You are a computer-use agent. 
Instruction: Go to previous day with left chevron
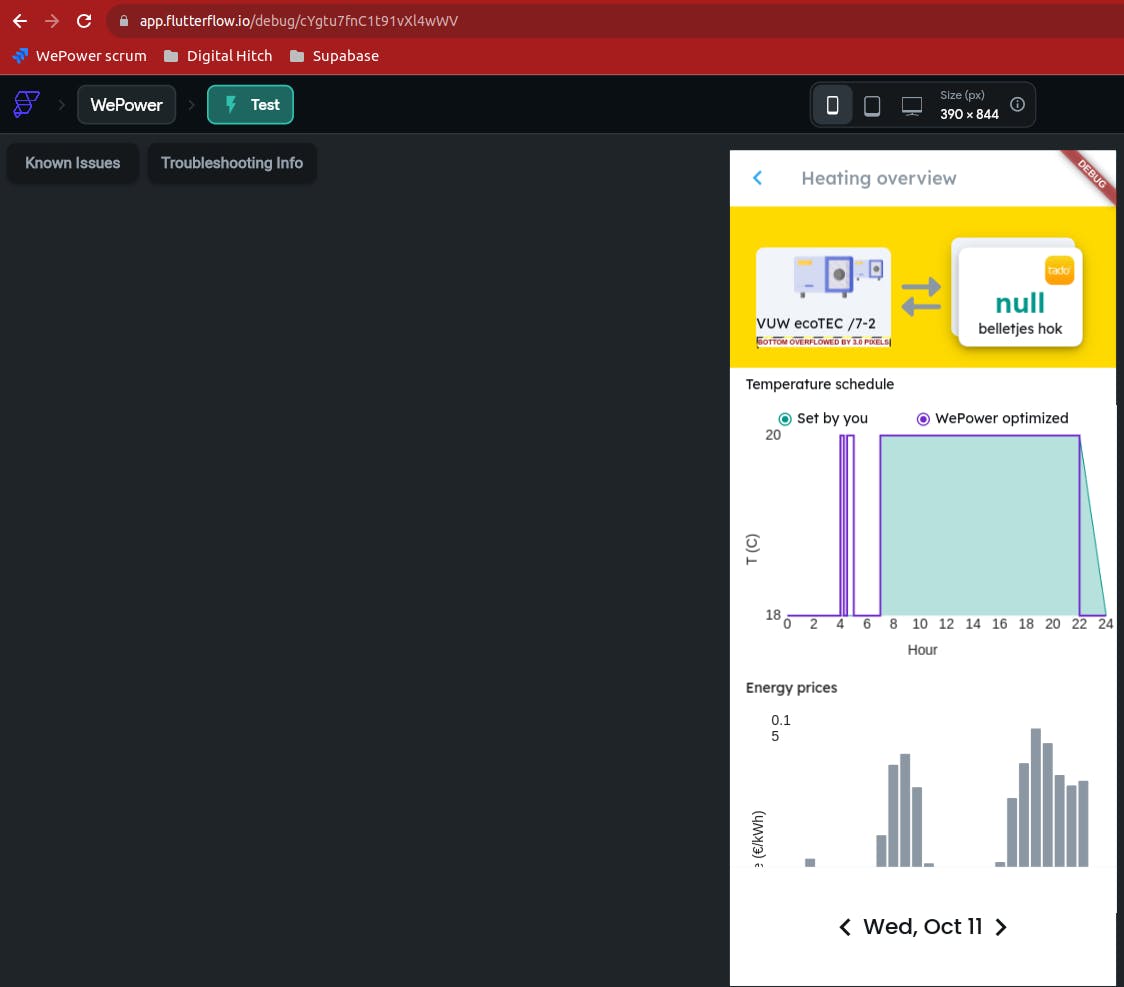point(844,927)
